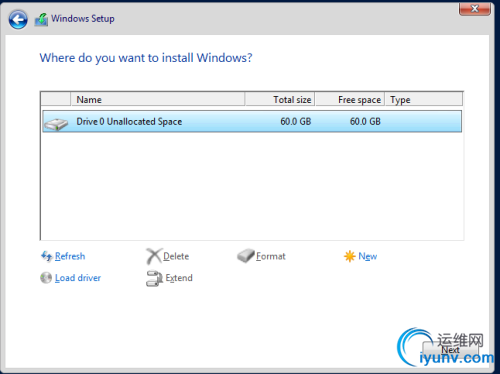The image size is (500, 374).
Task: Continue with the Next button
Action: (451, 350)
